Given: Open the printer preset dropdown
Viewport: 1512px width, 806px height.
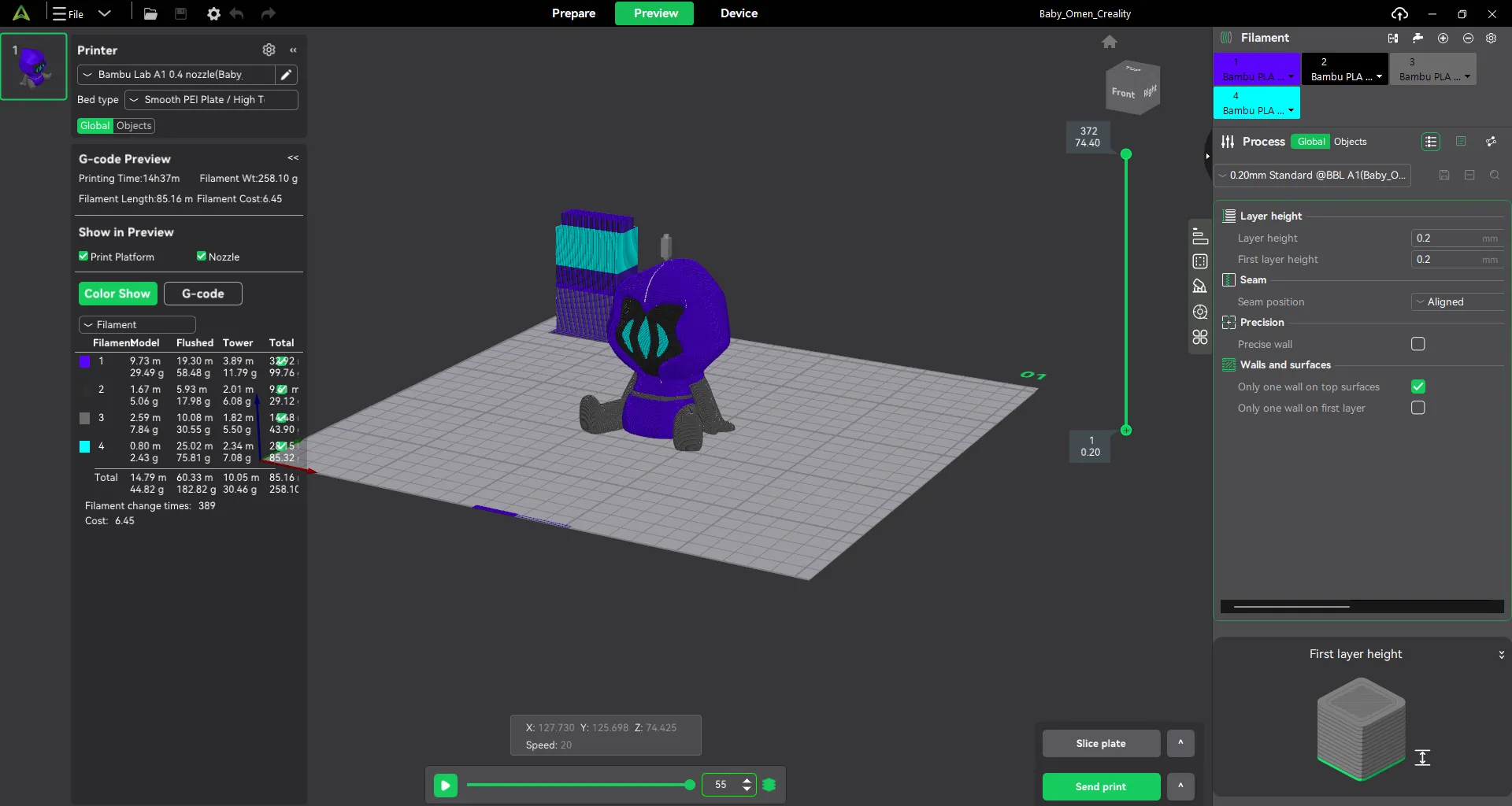Looking at the screenshot, I should click(x=176, y=75).
